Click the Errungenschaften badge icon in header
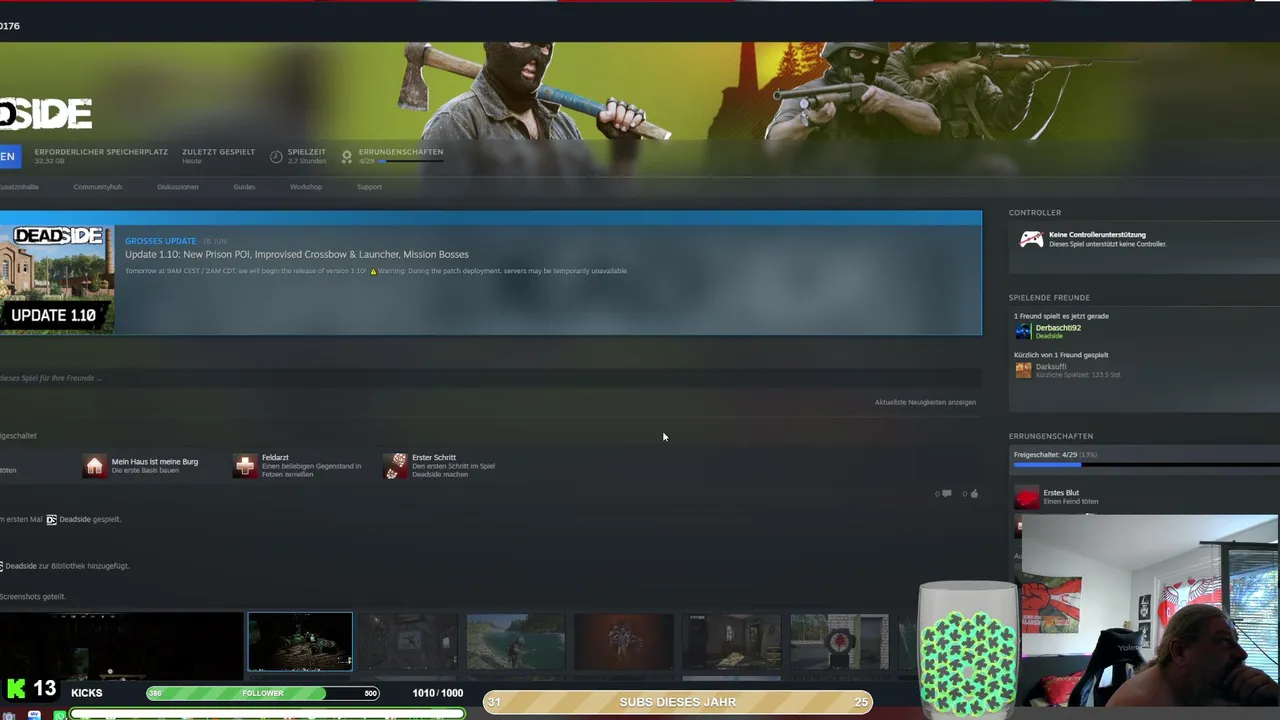 coord(347,156)
